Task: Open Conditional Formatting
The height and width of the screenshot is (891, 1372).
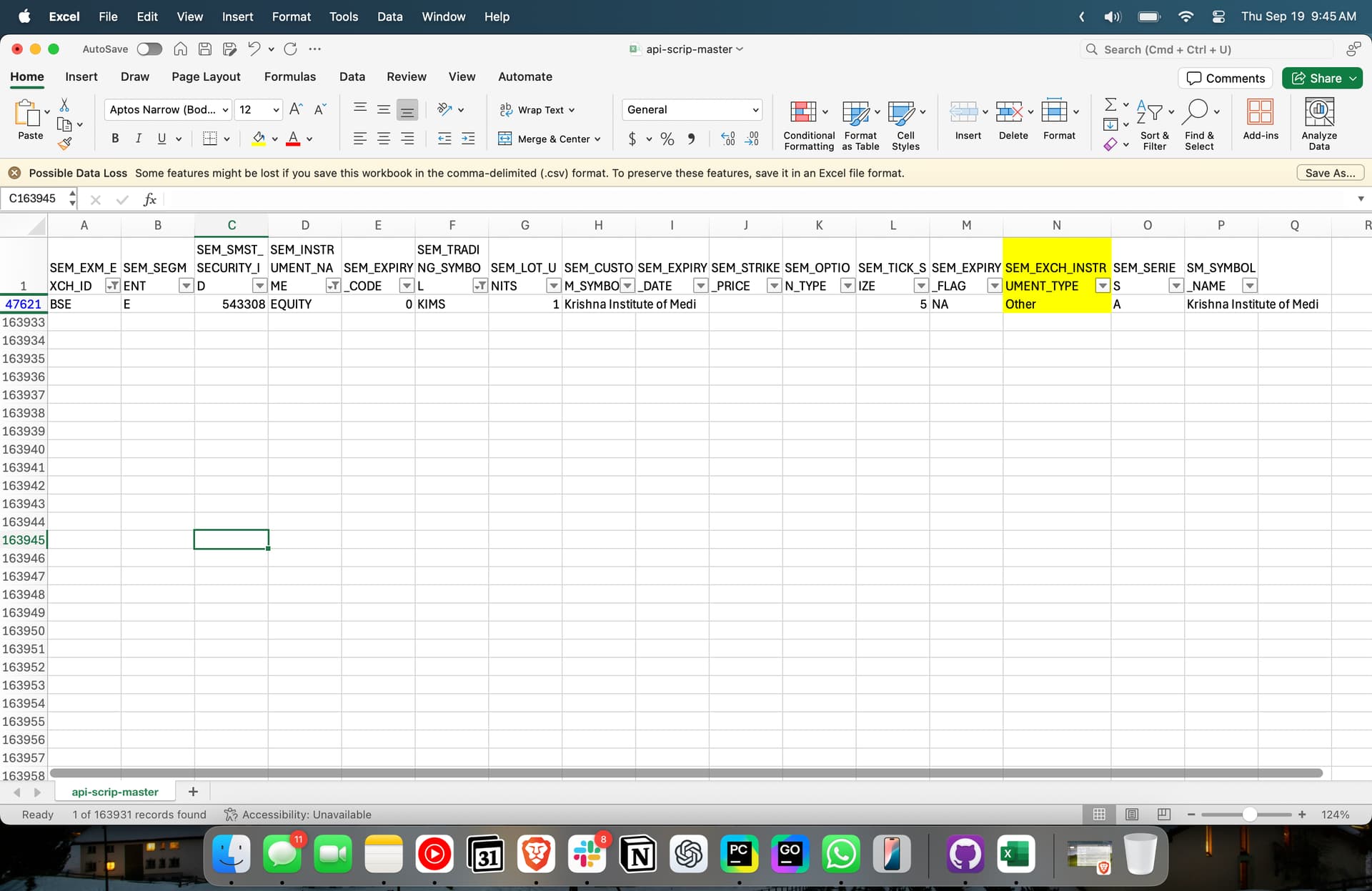Action: pyautogui.click(x=809, y=124)
